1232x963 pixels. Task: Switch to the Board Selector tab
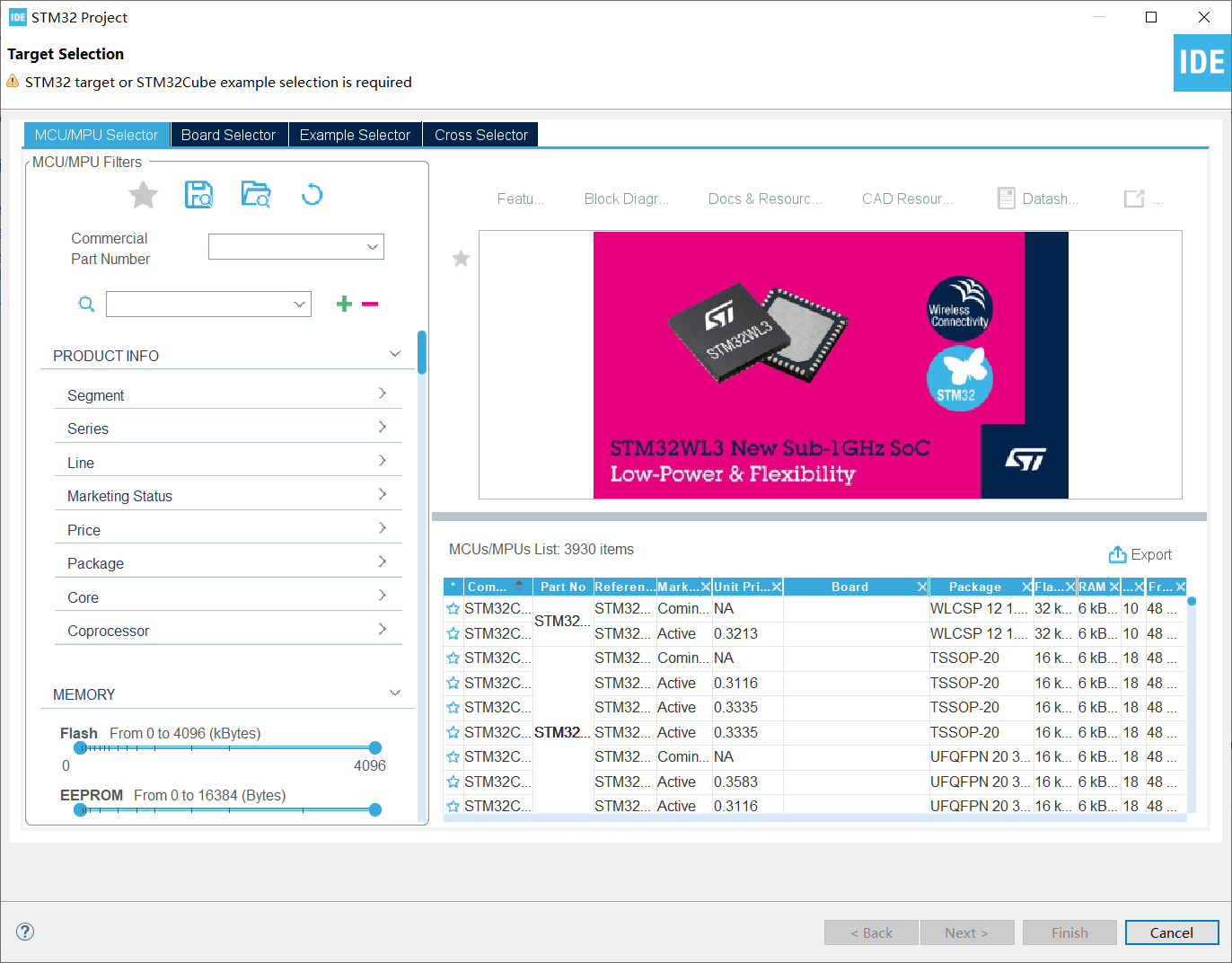click(x=229, y=135)
